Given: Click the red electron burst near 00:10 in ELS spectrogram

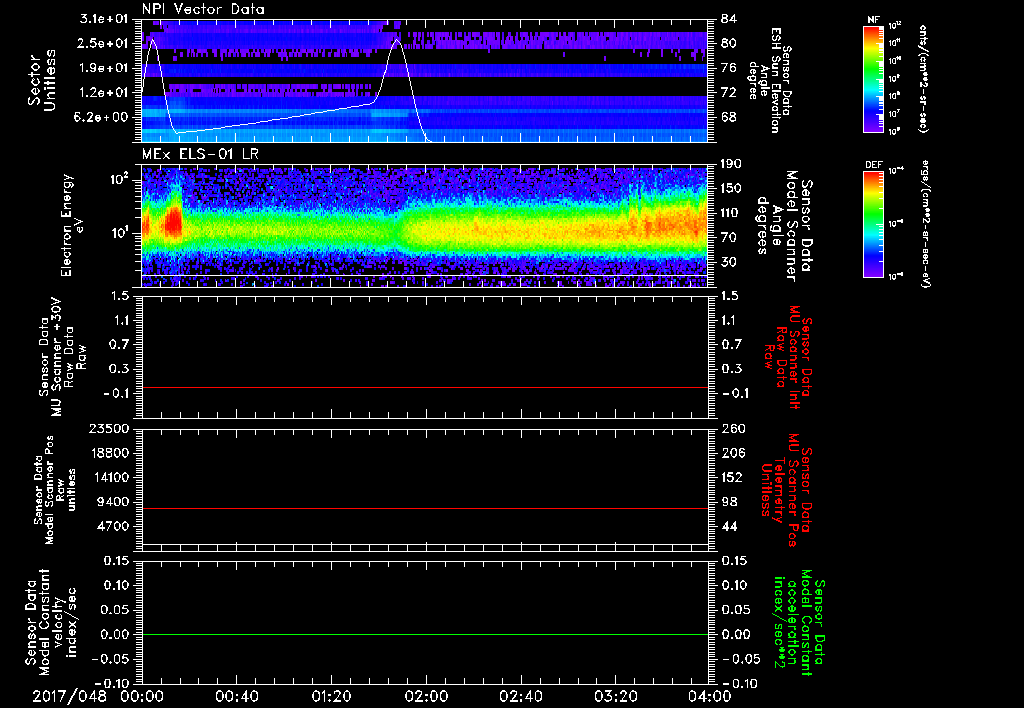Looking at the screenshot, I should point(173,222).
